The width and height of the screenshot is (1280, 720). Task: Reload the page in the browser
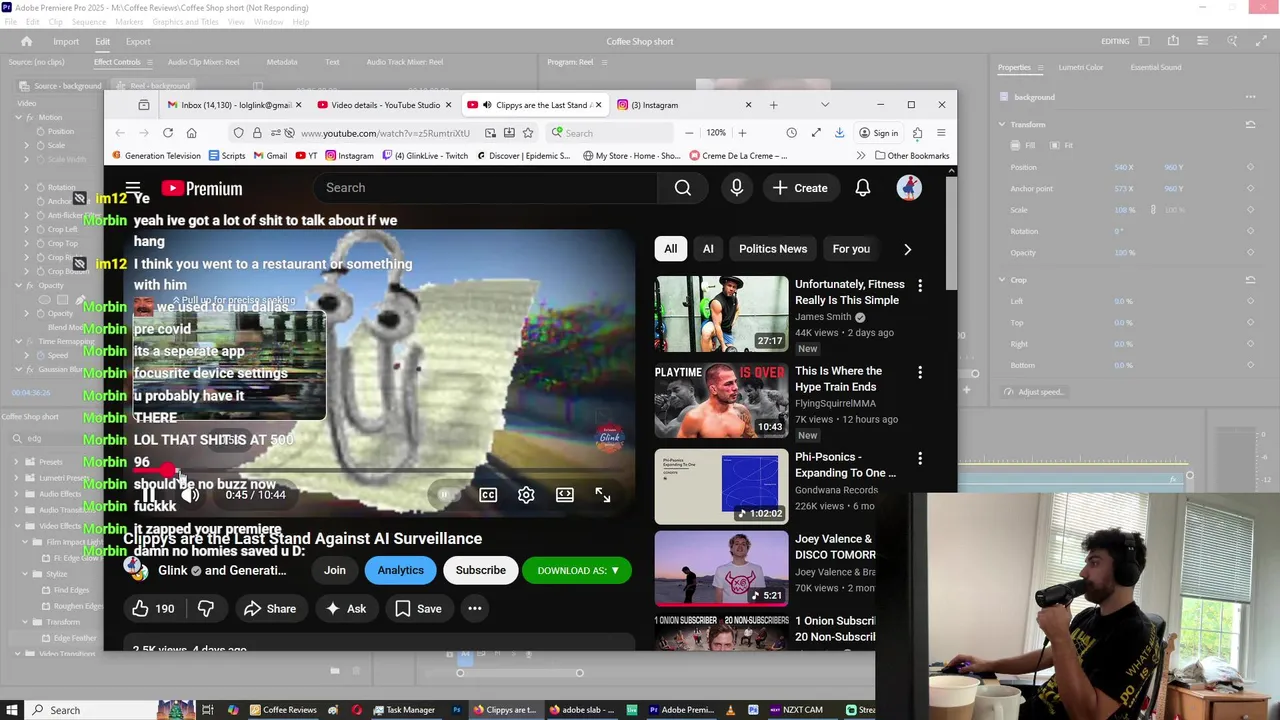pos(168,133)
